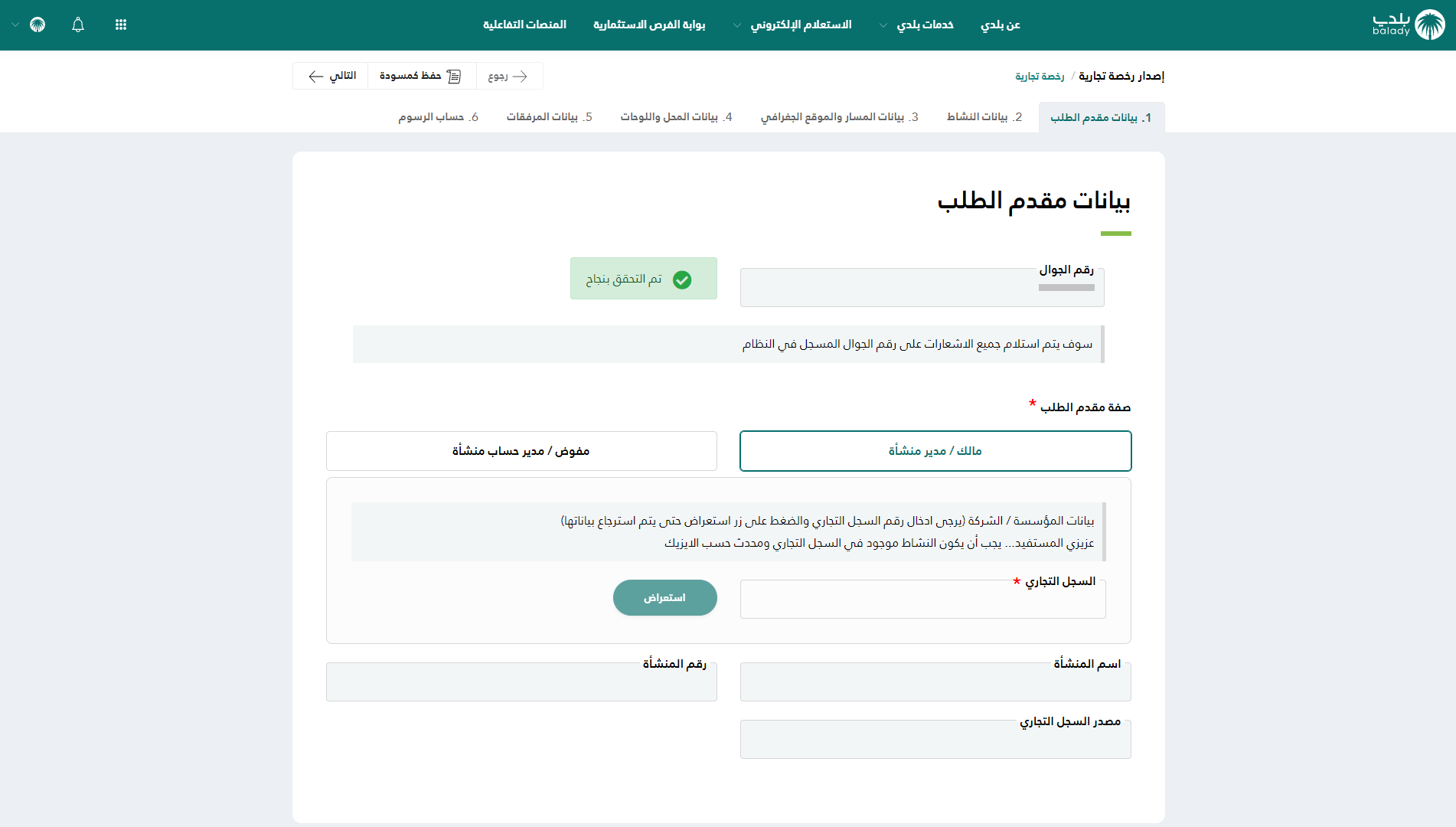Screen dimensions: 1456x827
Task: Expand the user account chevron
Action: point(15,25)
